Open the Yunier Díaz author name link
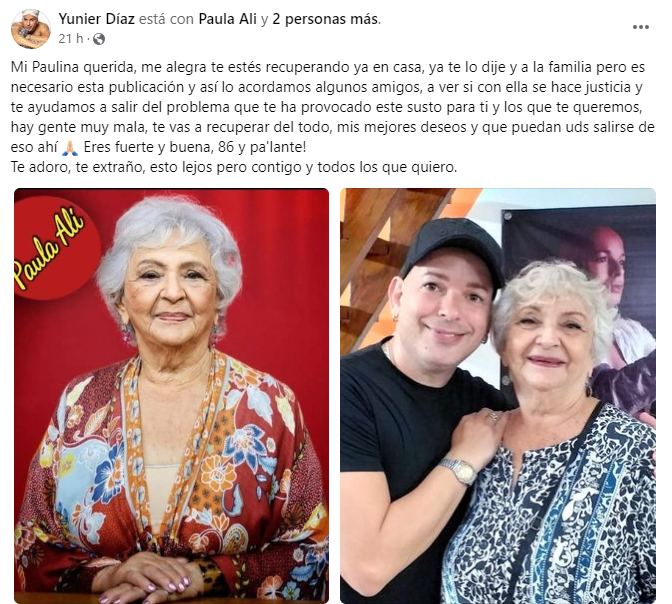 (x=96, y=19)
